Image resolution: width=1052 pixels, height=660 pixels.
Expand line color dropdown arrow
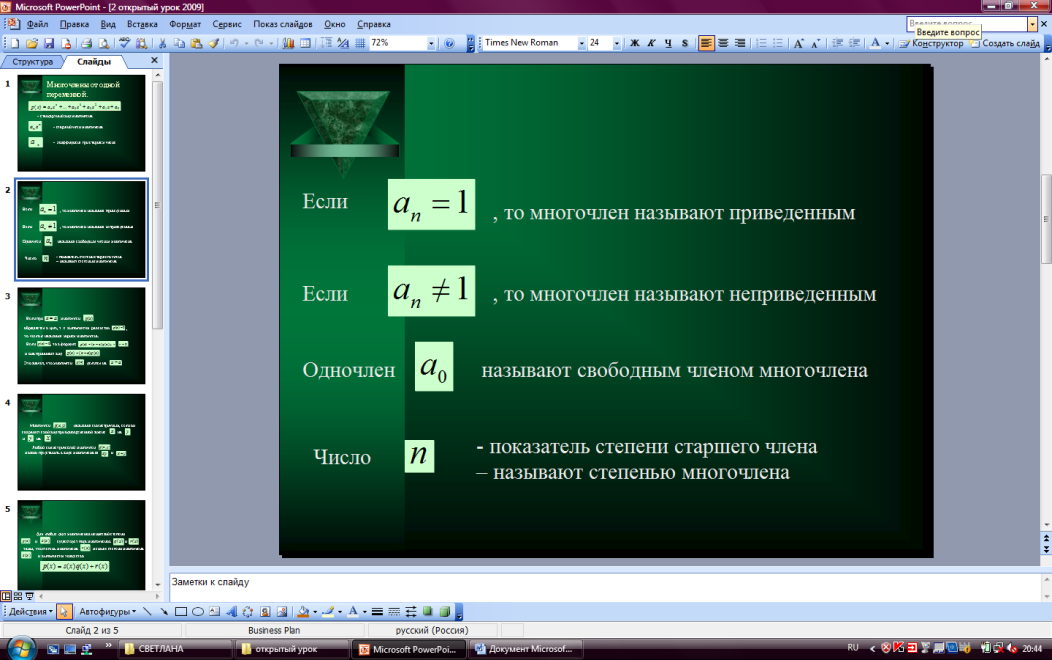tap(340, 612)
